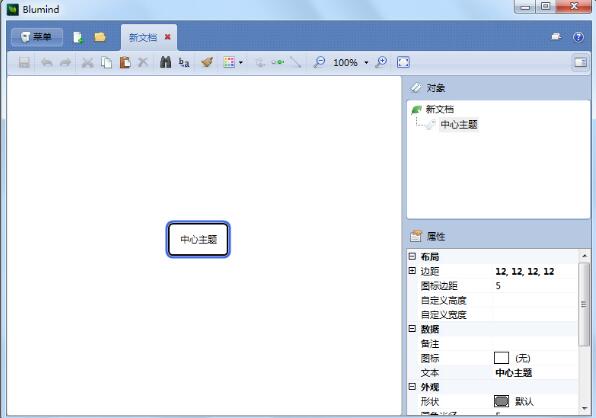Expand the 边距 property row
Image resolution: width=596 pixels, height=418 pixels.
click(412, 271)
